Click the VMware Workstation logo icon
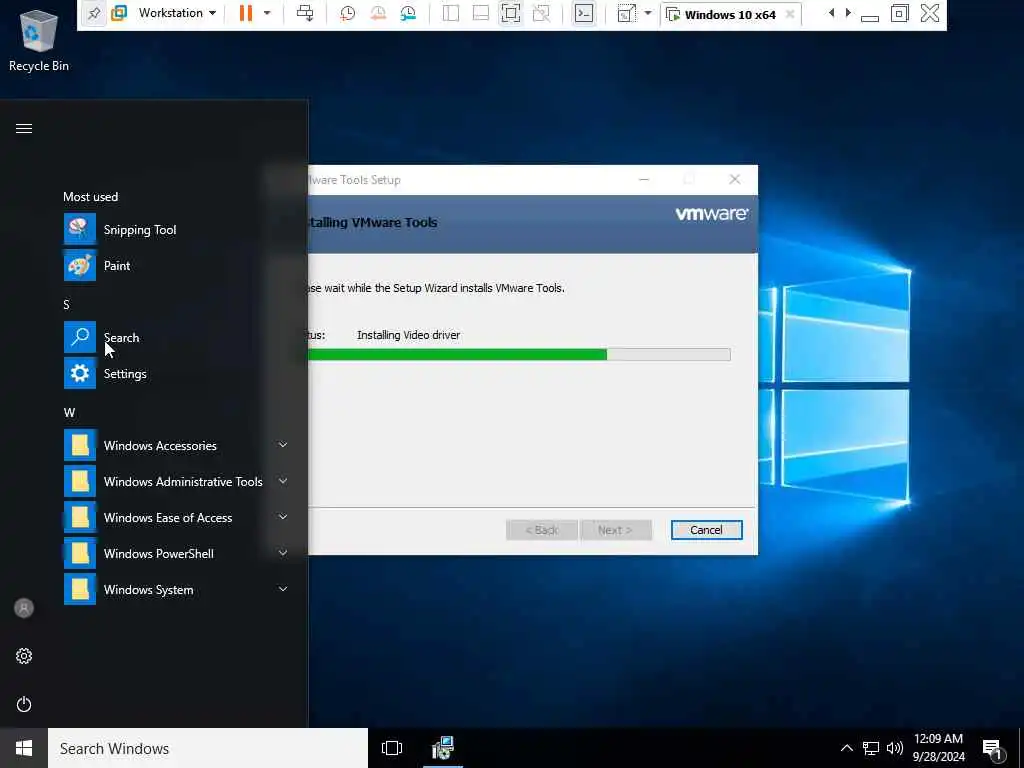Image resolution: width=1024 pixels, height=768 pixels. tap(119, 13)
